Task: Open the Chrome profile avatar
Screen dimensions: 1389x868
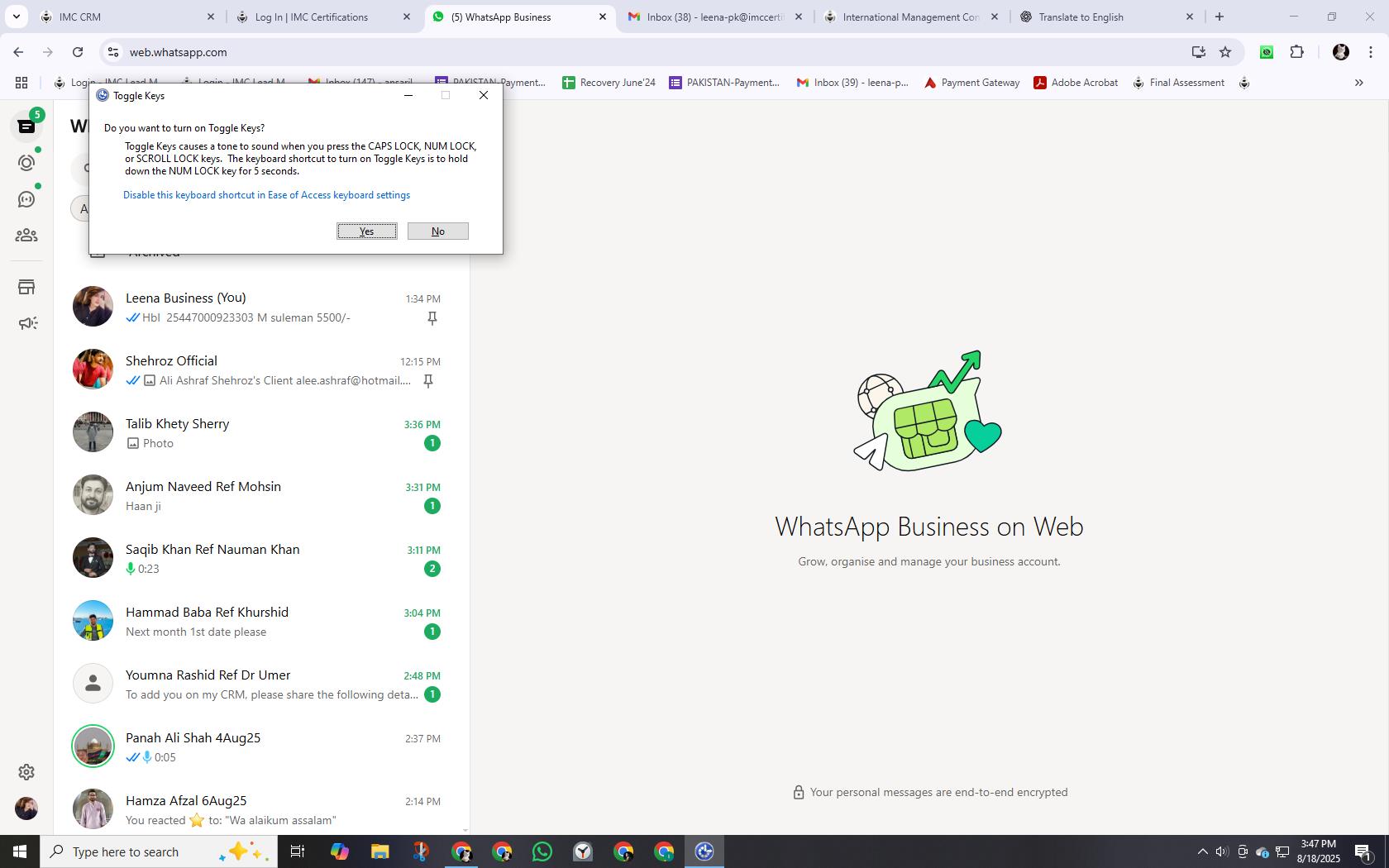Action: click(1341, 52)
